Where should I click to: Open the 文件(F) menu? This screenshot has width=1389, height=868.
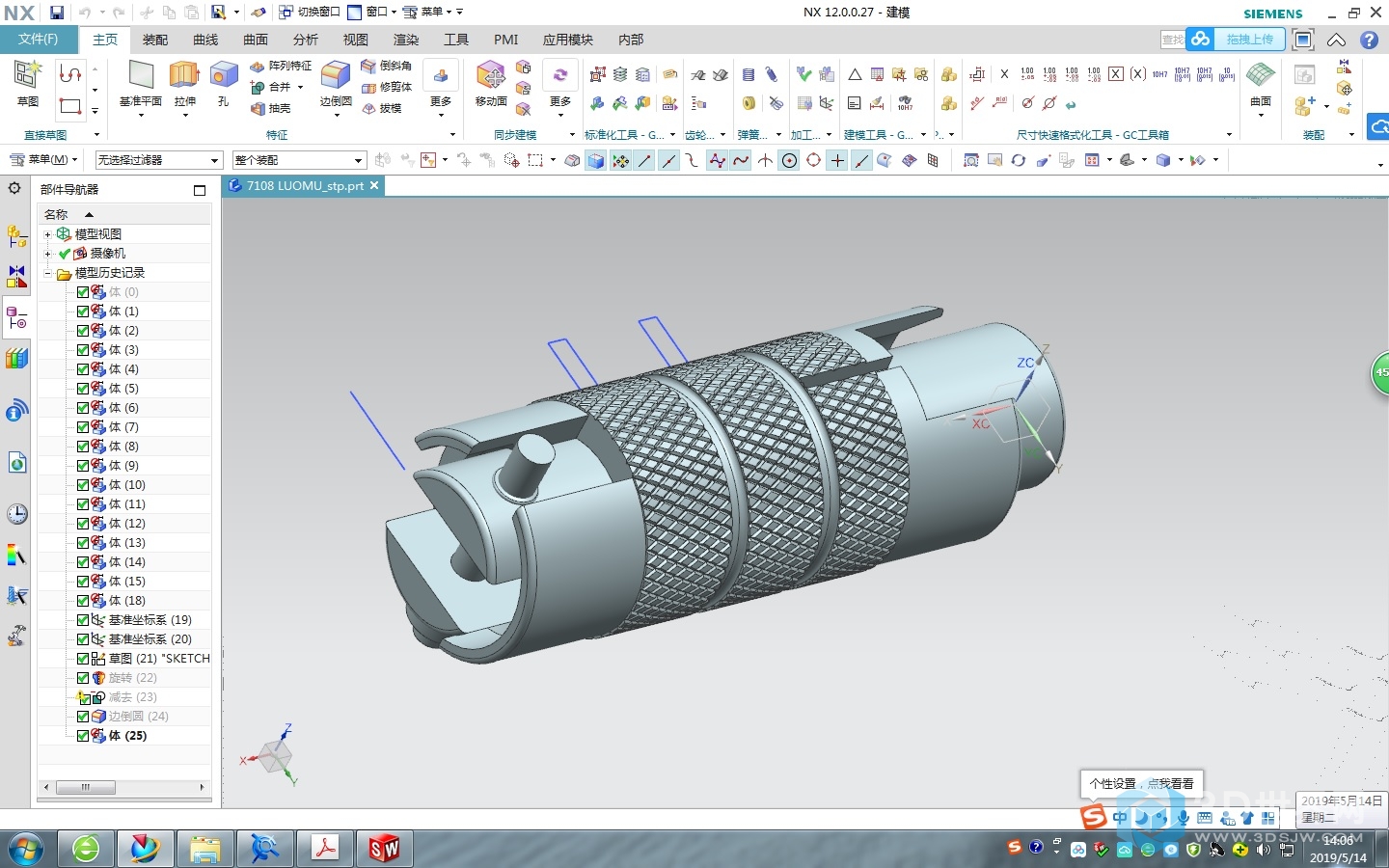tap(38, 40)
